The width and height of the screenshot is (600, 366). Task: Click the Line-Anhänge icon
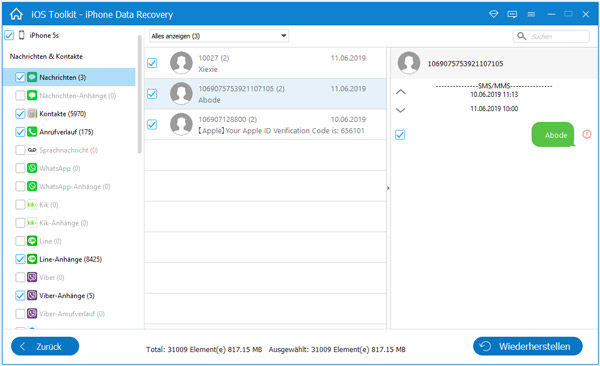coord(32,259)
